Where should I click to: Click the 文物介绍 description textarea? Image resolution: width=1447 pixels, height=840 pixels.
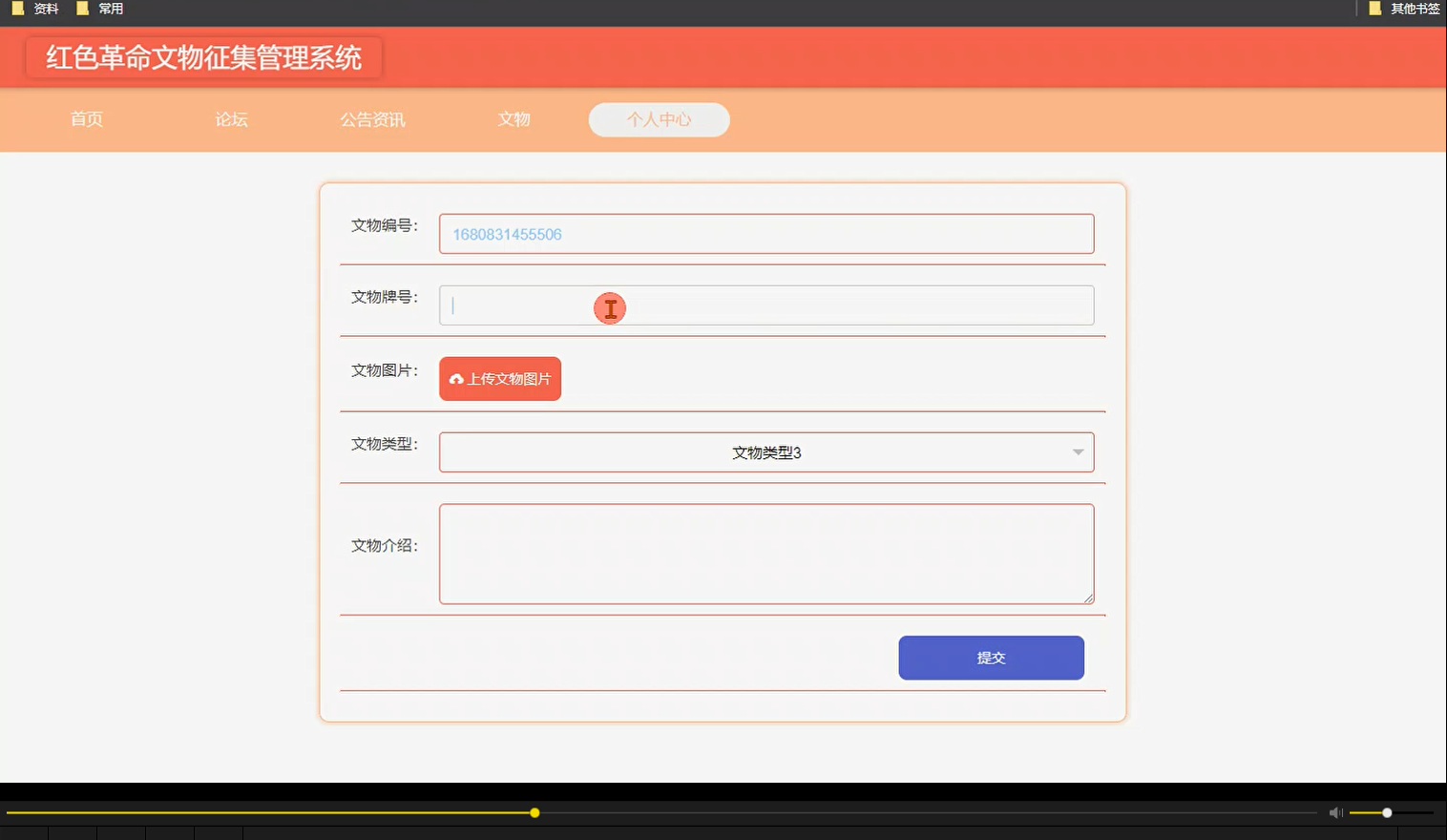766,554
